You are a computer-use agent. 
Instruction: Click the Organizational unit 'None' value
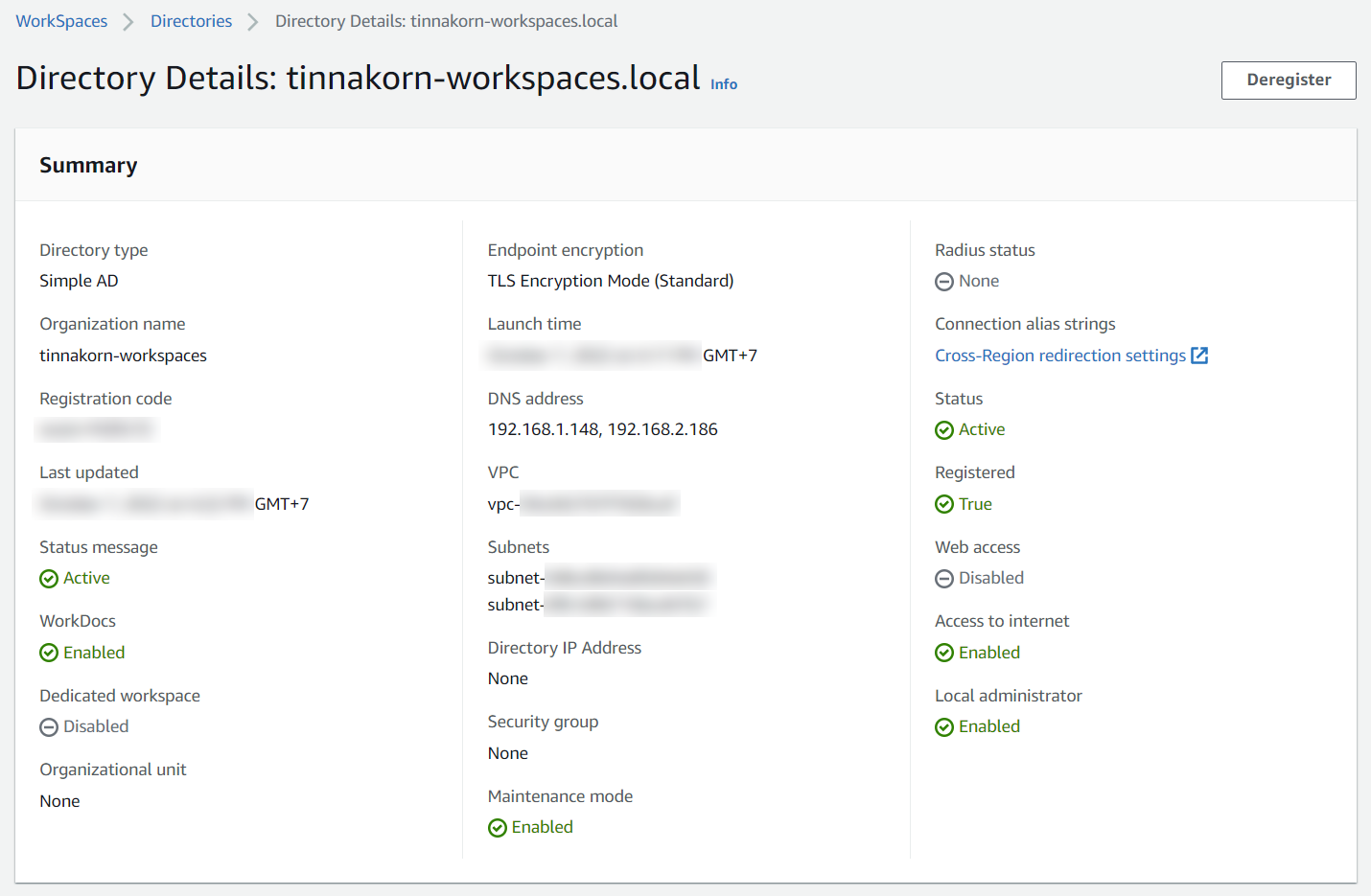pos(59,801)
